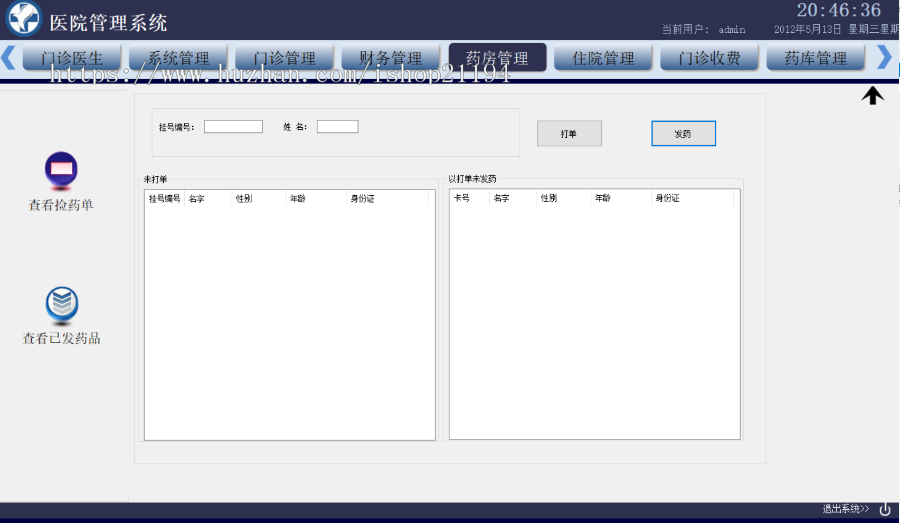Image resolution: width=900 pixels, height=523 pixels.
Task: Click the black up arrow icon
Action: (872, 95)
